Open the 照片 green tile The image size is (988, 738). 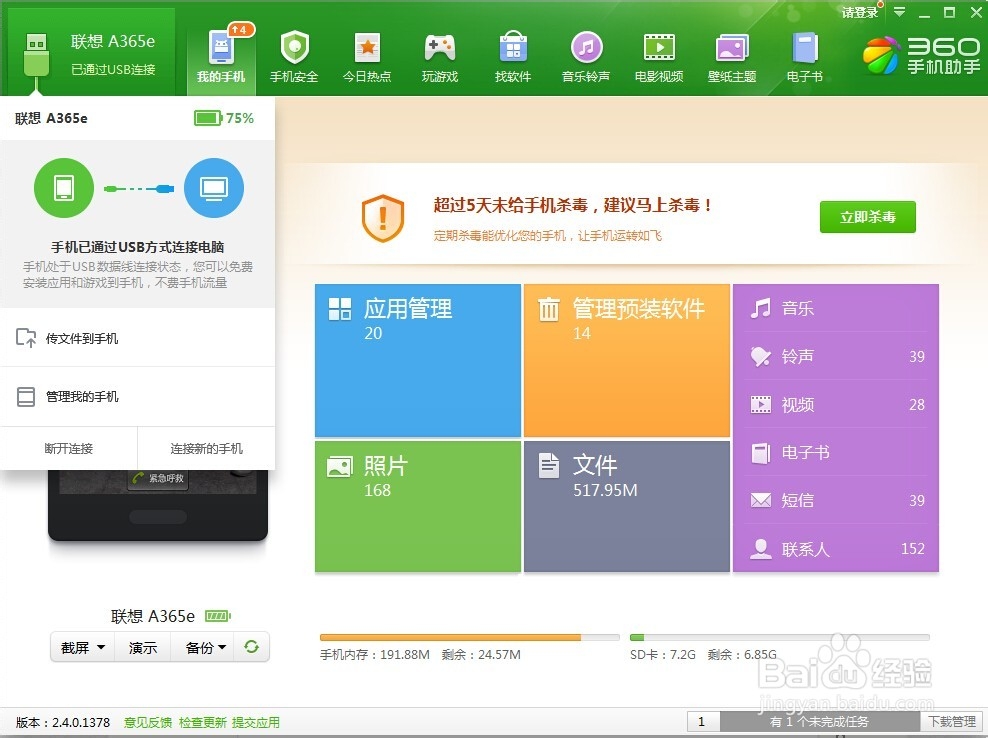pos(418,506)
